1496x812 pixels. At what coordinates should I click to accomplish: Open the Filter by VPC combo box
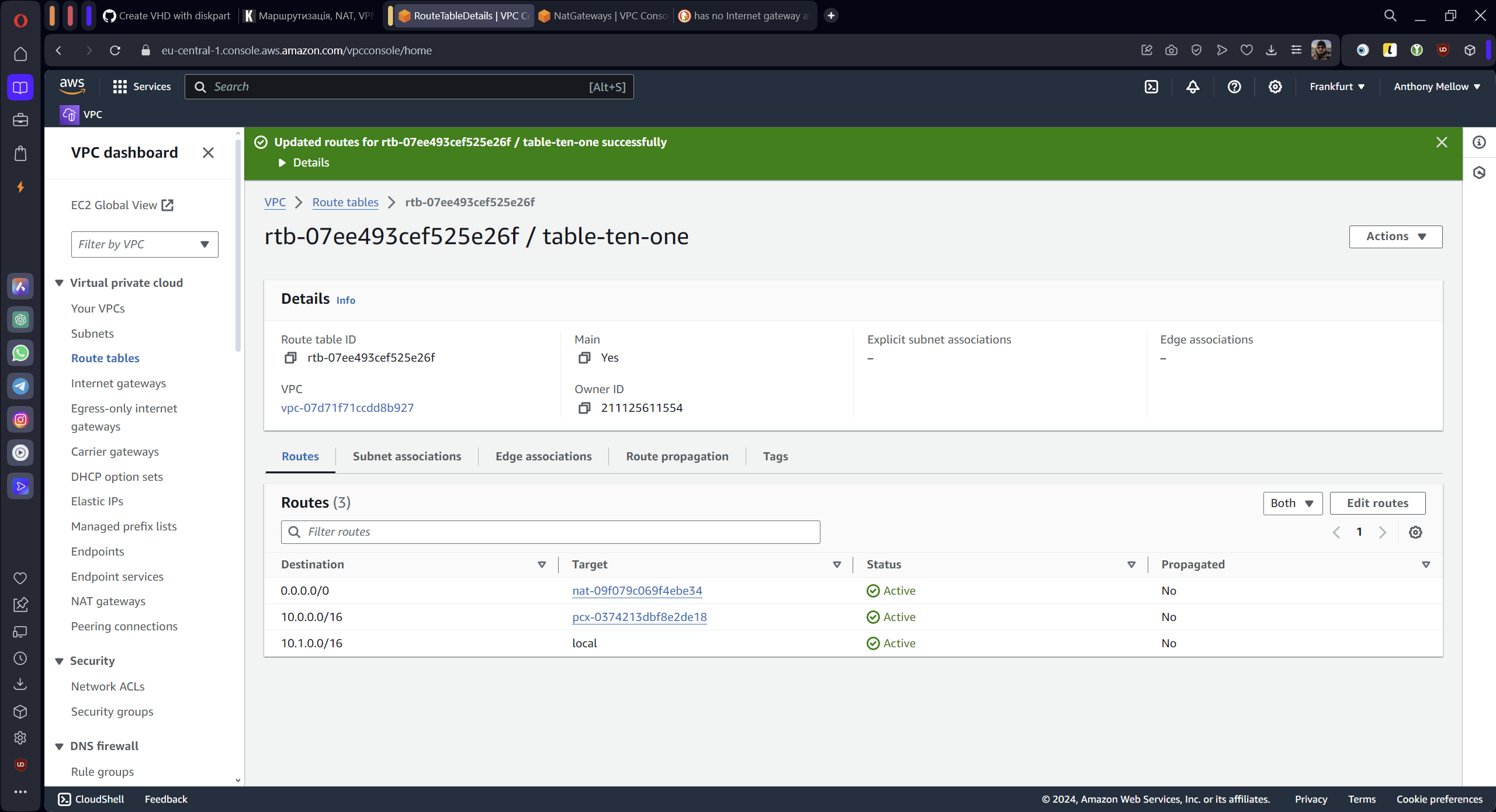pyautogui.click(x=144, y=244)
